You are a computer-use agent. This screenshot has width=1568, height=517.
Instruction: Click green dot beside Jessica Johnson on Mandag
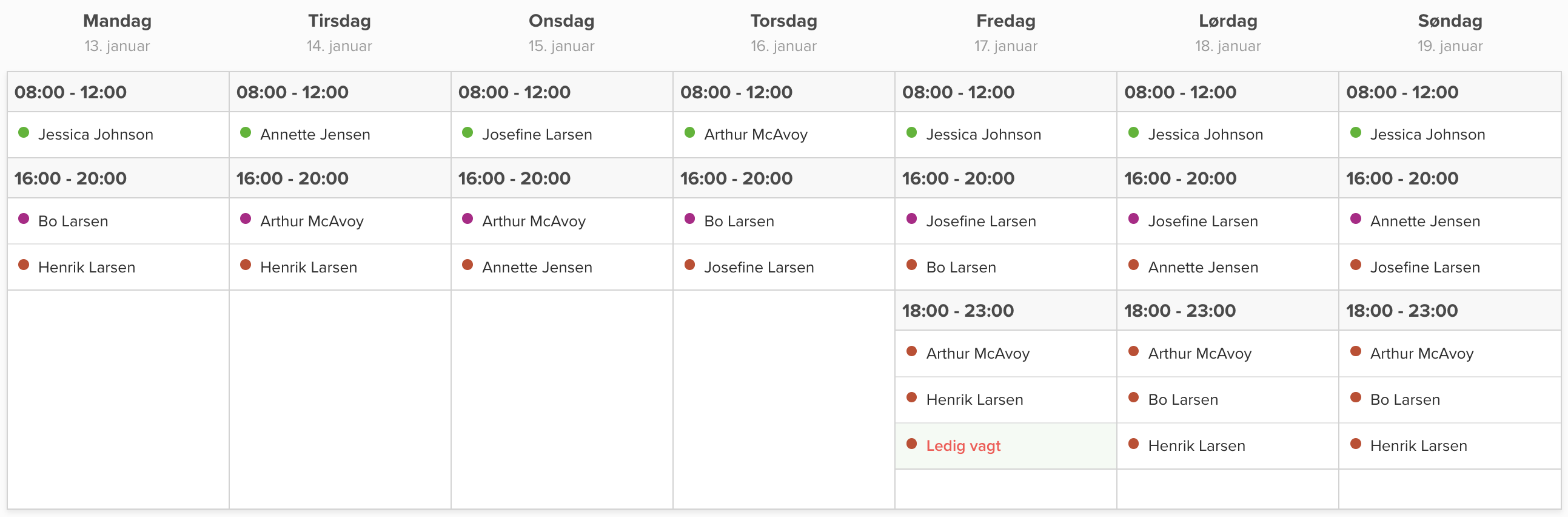pos(24,133)
